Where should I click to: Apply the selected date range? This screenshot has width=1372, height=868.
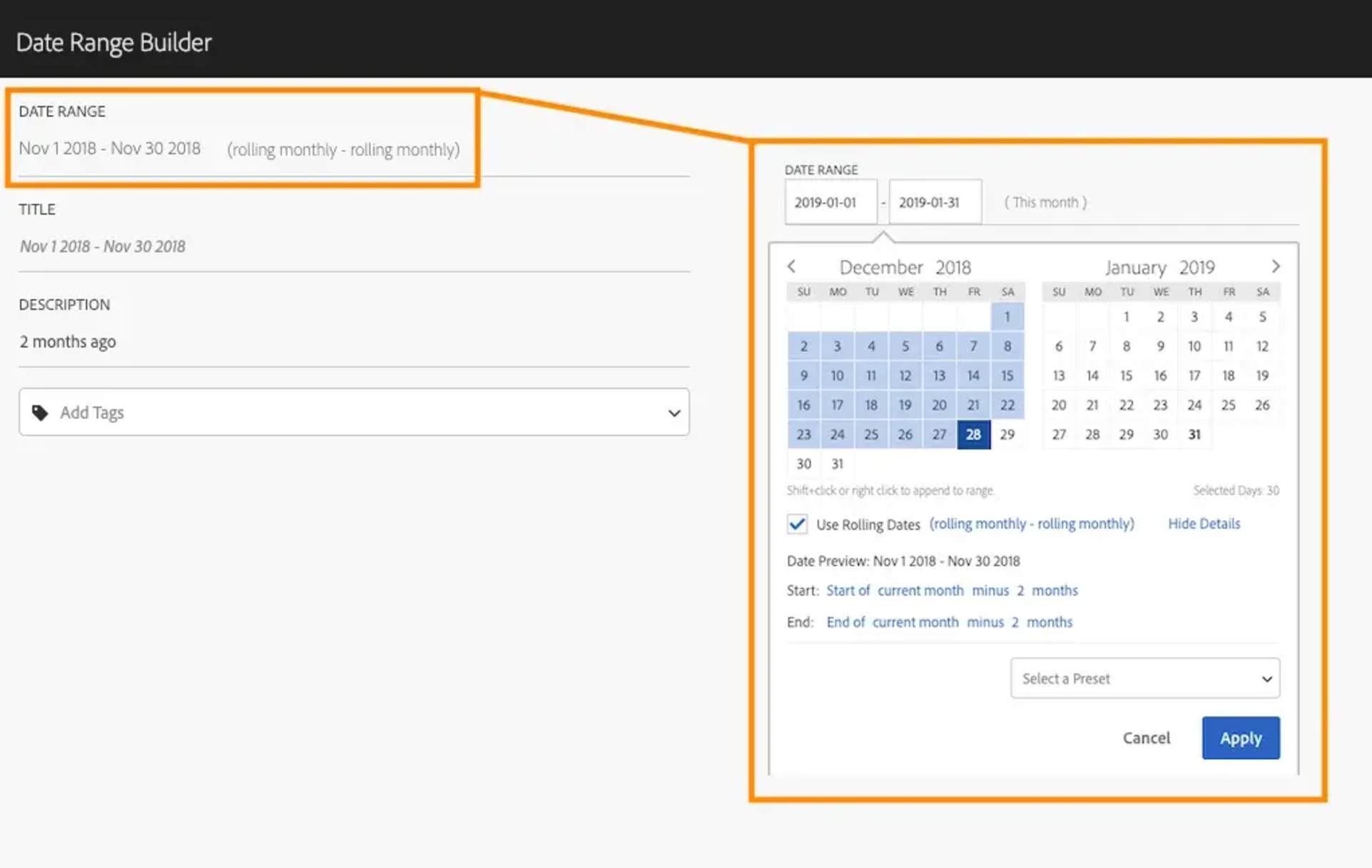(1241, 737)
